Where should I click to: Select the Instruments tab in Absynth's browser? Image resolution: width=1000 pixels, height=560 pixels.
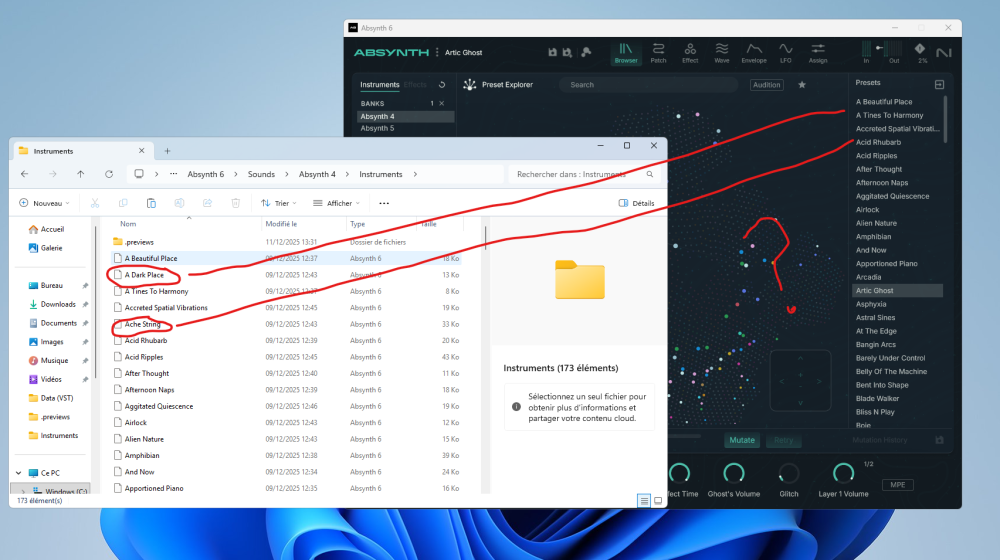[379, 84]
